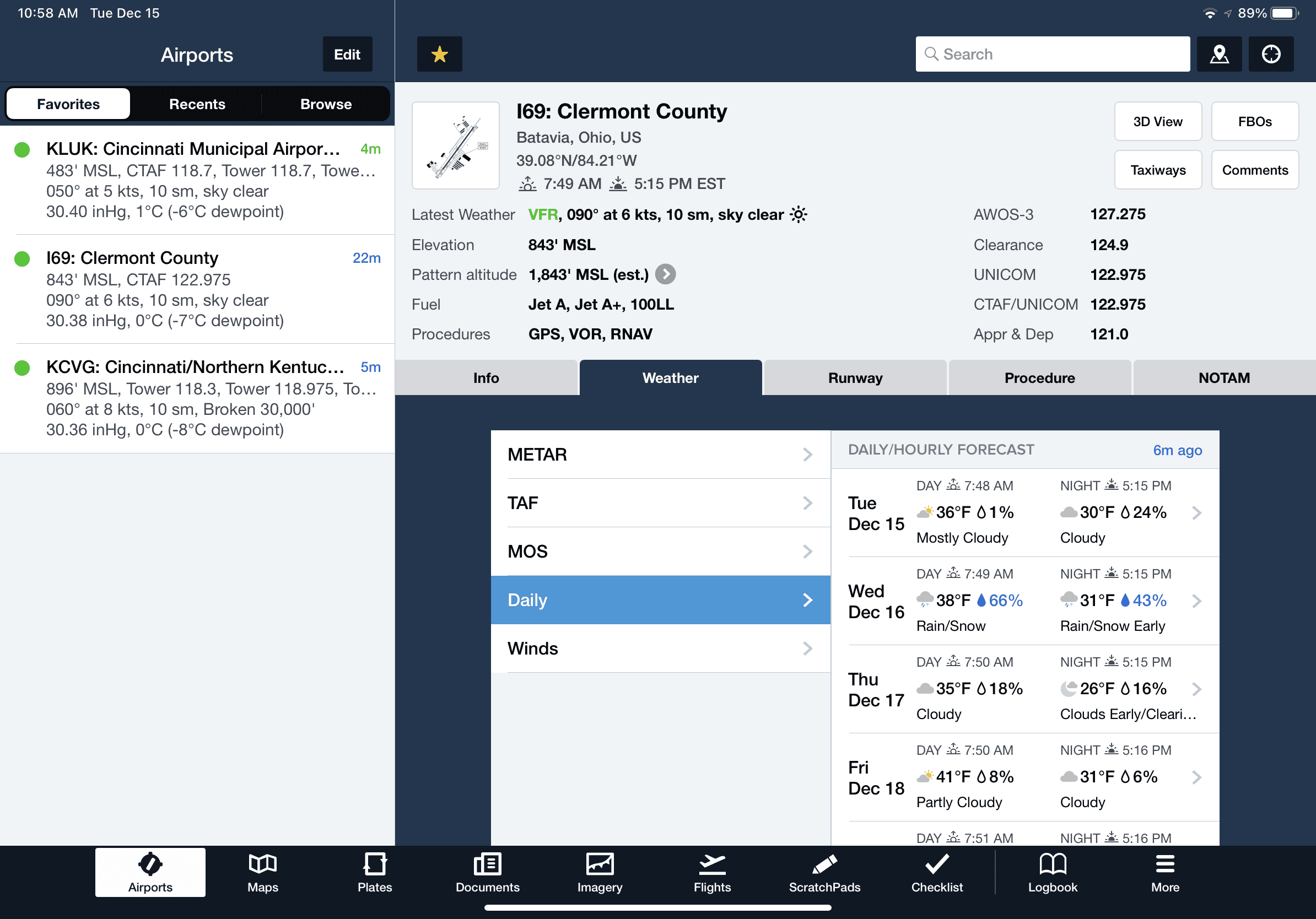1316x919 pixels.
Task: Tap the battery indicator in status bar
Action: click(x=1285, y=13)
